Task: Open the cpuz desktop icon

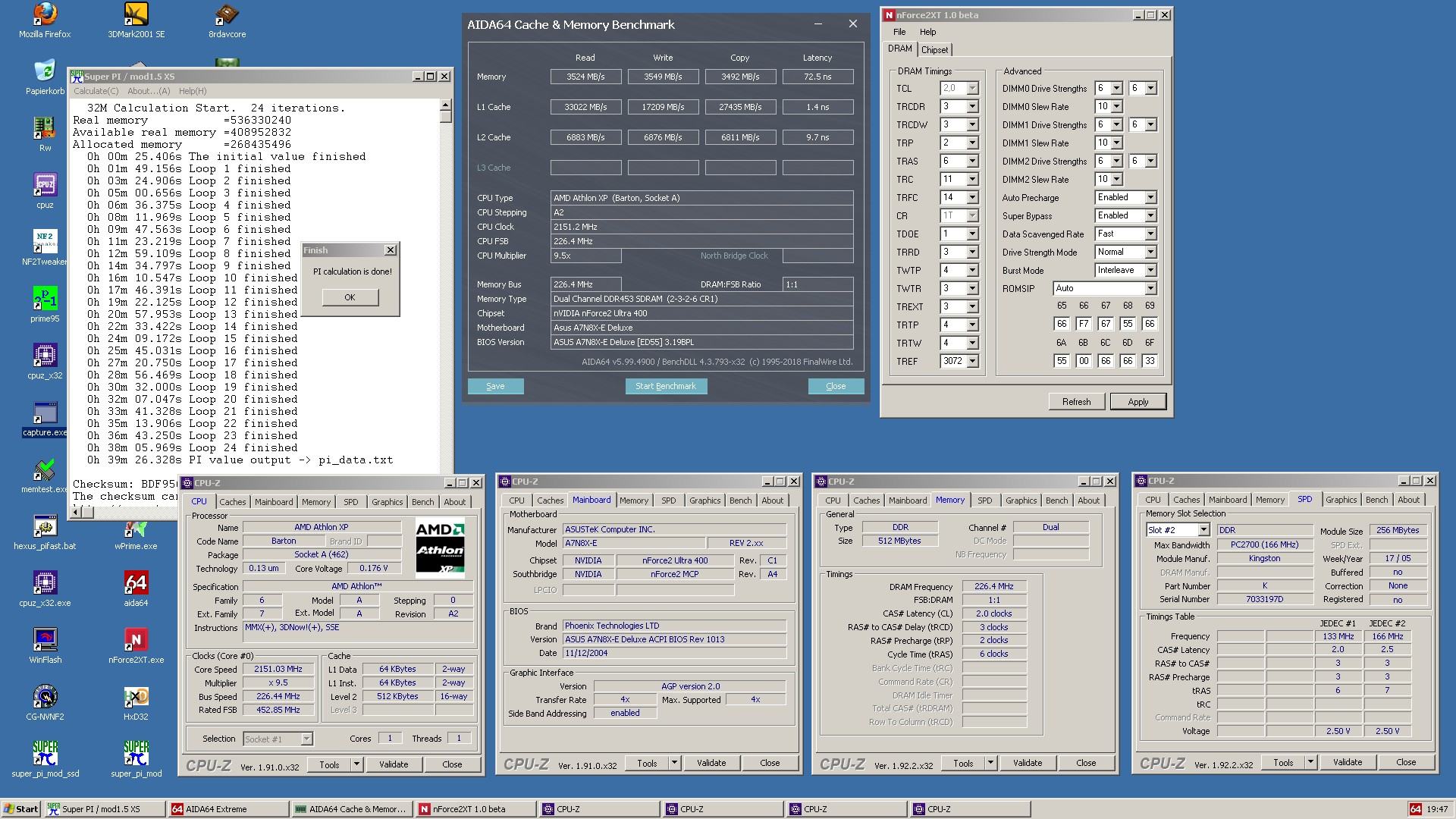Action: [45, 190]
